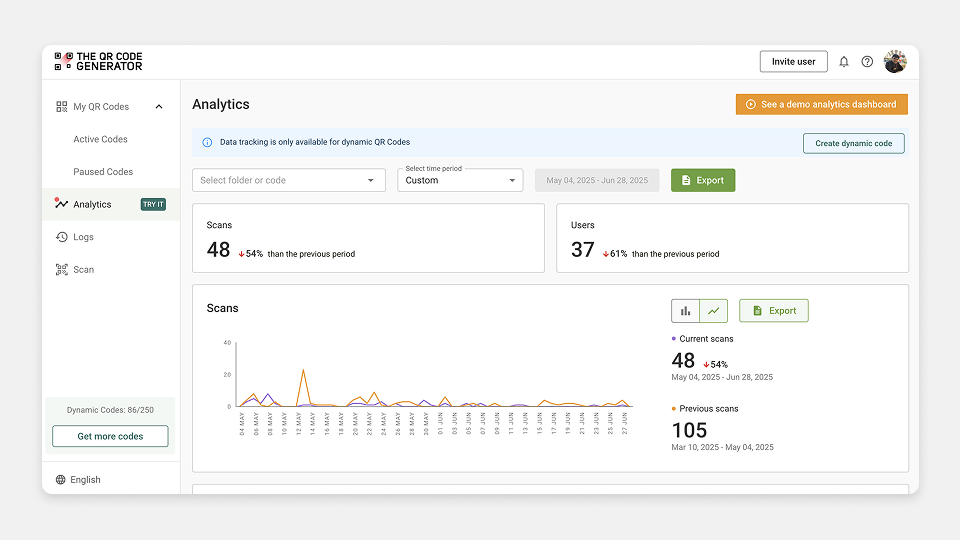Open the Select folder or code dropdown
The height and width of the screenshot is (540, 960).
[288, 180]
